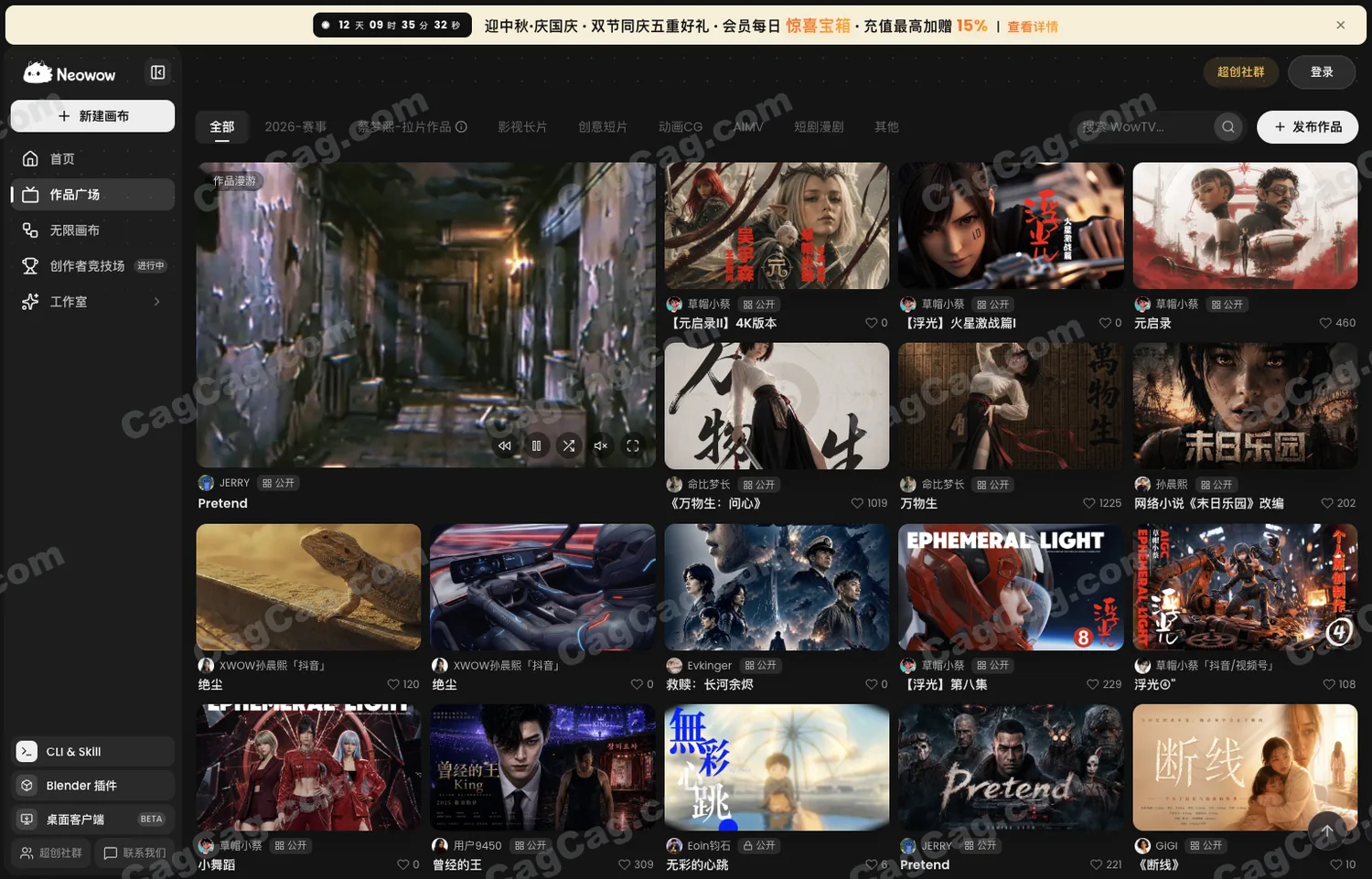Pause the featured video player
Screen dimensions: 1372x879
pyautogui.click(x=537, y=446)
